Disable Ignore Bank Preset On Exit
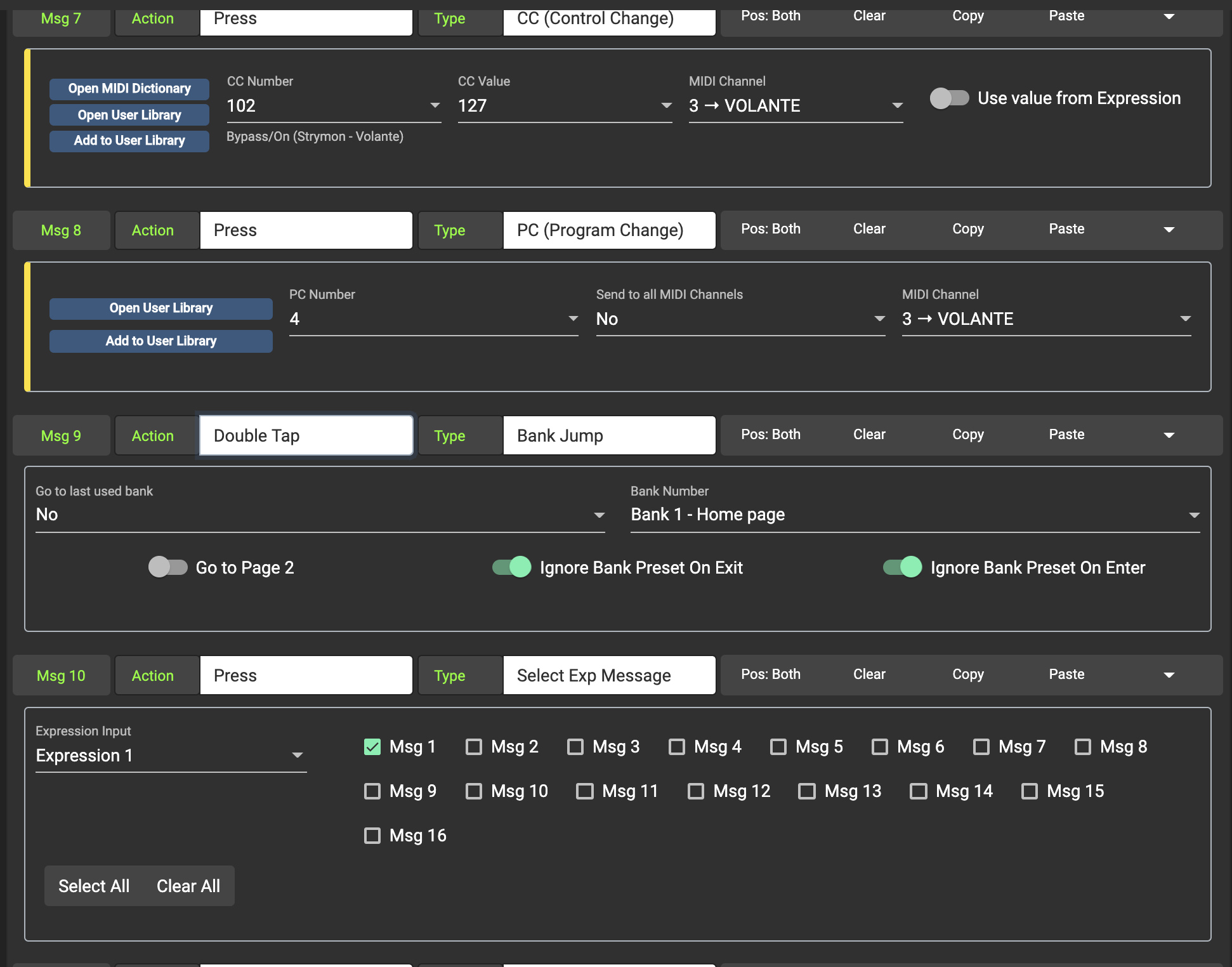This screenshot has height=967, width=1232. [512, 567]
